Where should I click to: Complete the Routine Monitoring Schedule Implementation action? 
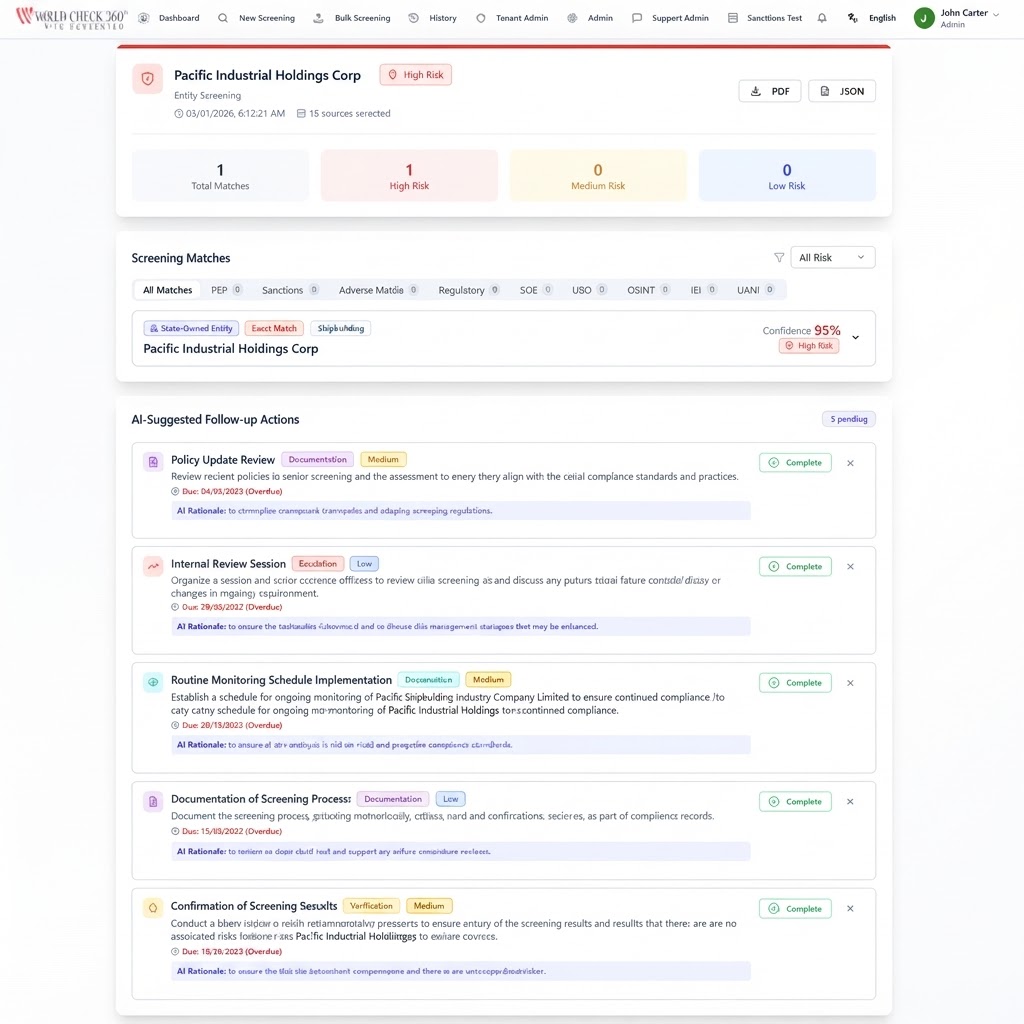tap(795, 682)
